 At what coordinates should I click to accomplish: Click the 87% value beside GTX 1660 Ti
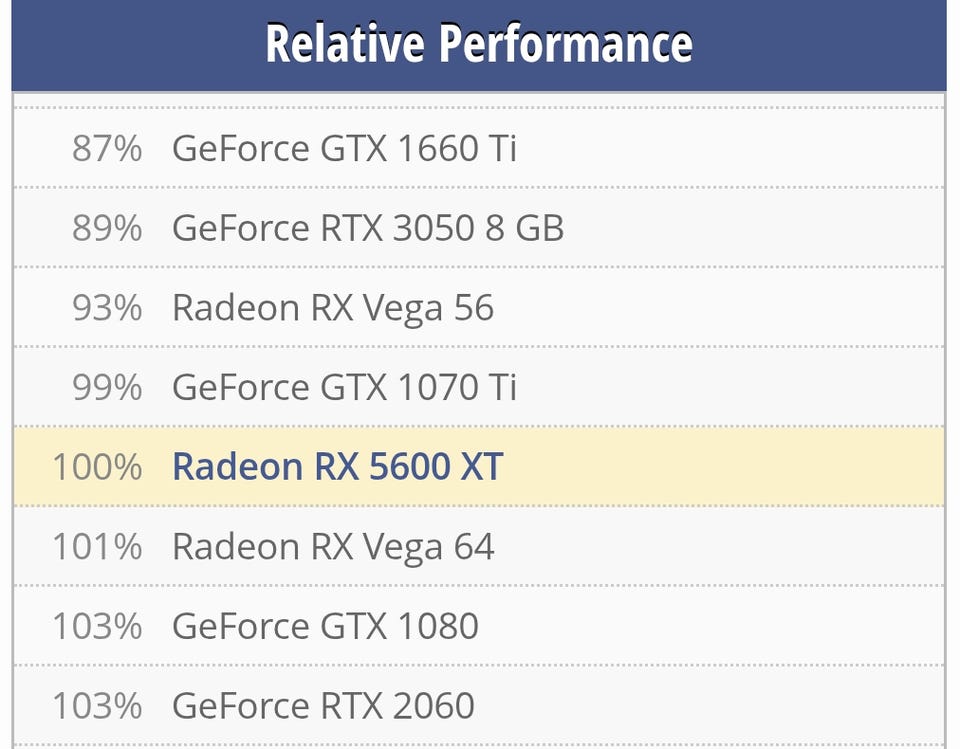107,149
